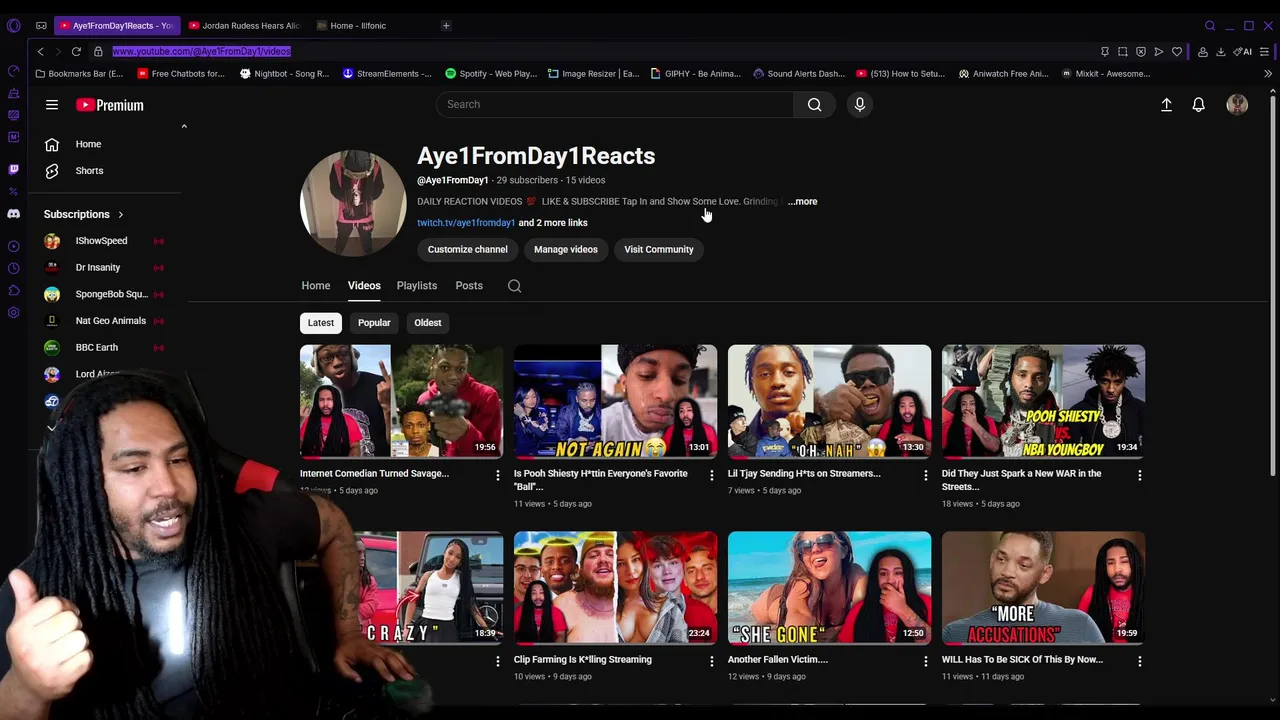Reload the page with the browser refresh icon
Viewport: 1280px width, 720px height.
[76, 51]
